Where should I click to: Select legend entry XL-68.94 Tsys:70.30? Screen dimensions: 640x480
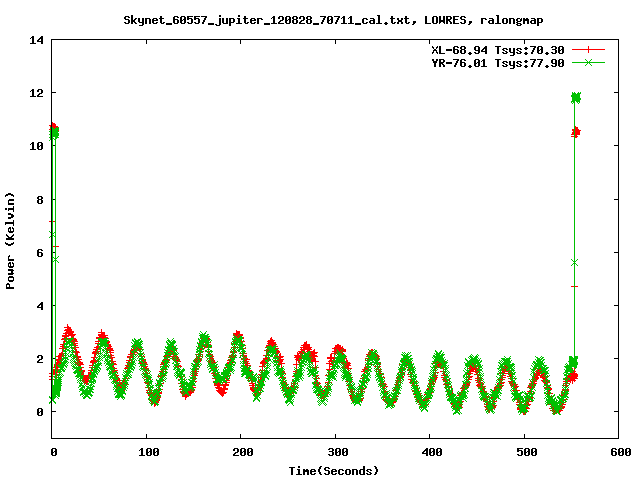(x=498, y=50)
